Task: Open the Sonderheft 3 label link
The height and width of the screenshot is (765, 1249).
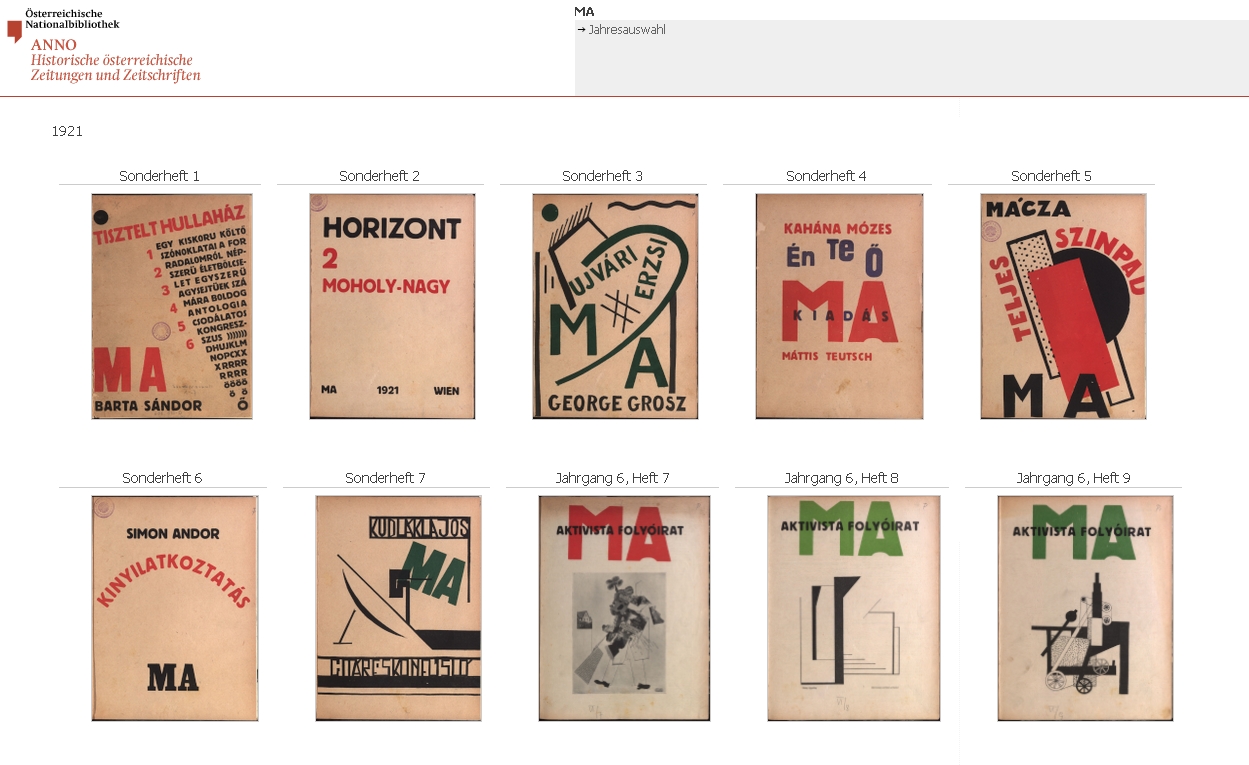Action: point(602,176)
